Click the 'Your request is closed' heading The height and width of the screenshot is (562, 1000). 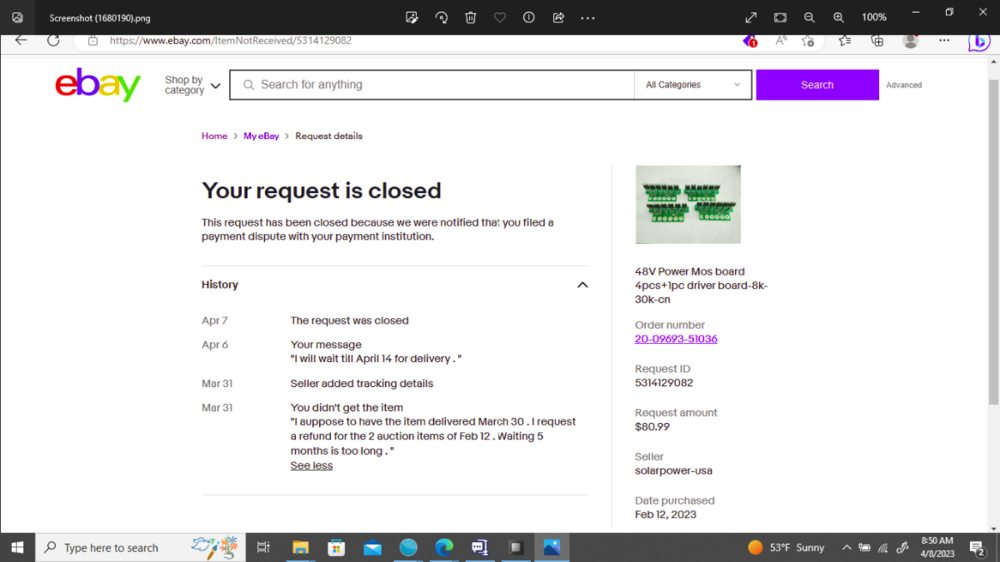[321, 190]
